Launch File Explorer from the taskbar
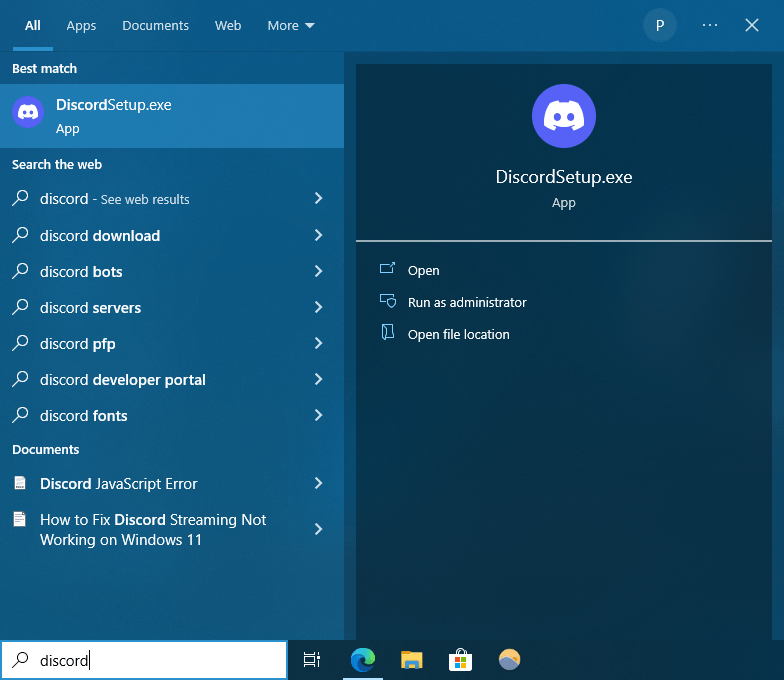The width and height of the screenshot is (784, 680). pyautogui.click(x=411, y=659)
